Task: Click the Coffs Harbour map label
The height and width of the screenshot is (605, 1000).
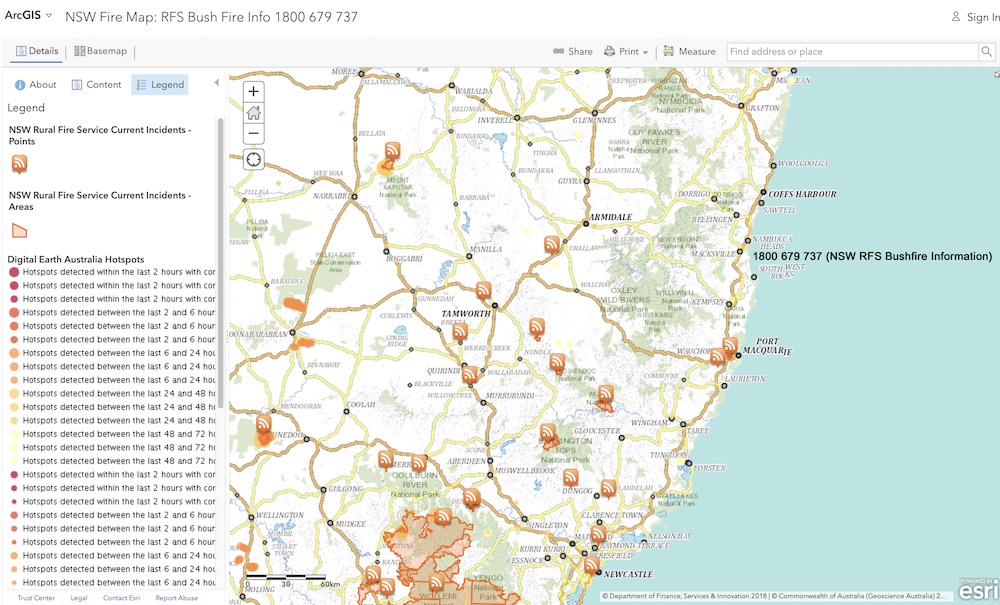Action: pos(802,194)
